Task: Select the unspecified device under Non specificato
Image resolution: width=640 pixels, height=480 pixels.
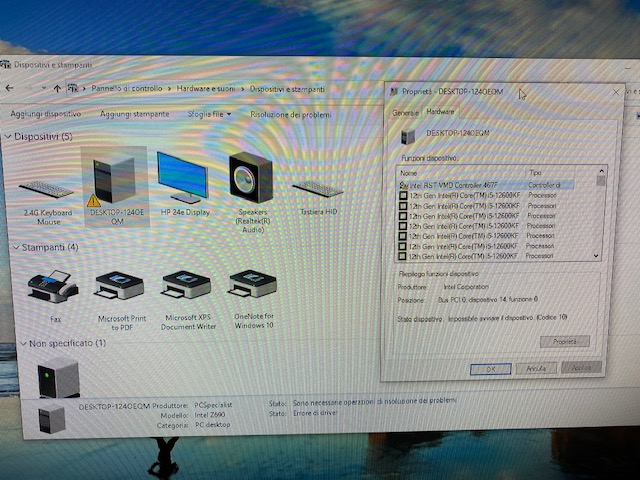Action: point(59,377)
